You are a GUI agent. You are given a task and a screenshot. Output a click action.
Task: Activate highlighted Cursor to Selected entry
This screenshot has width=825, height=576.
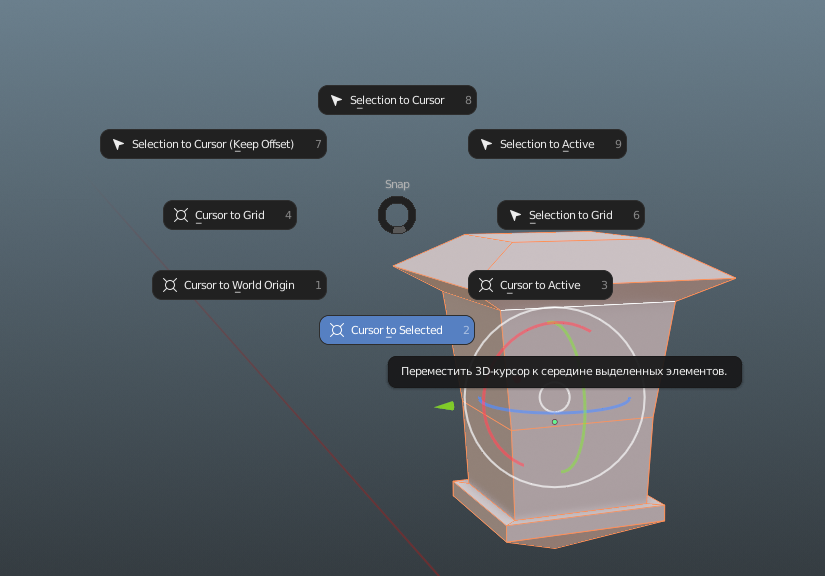pyautogui.click(x=397, y=330)
